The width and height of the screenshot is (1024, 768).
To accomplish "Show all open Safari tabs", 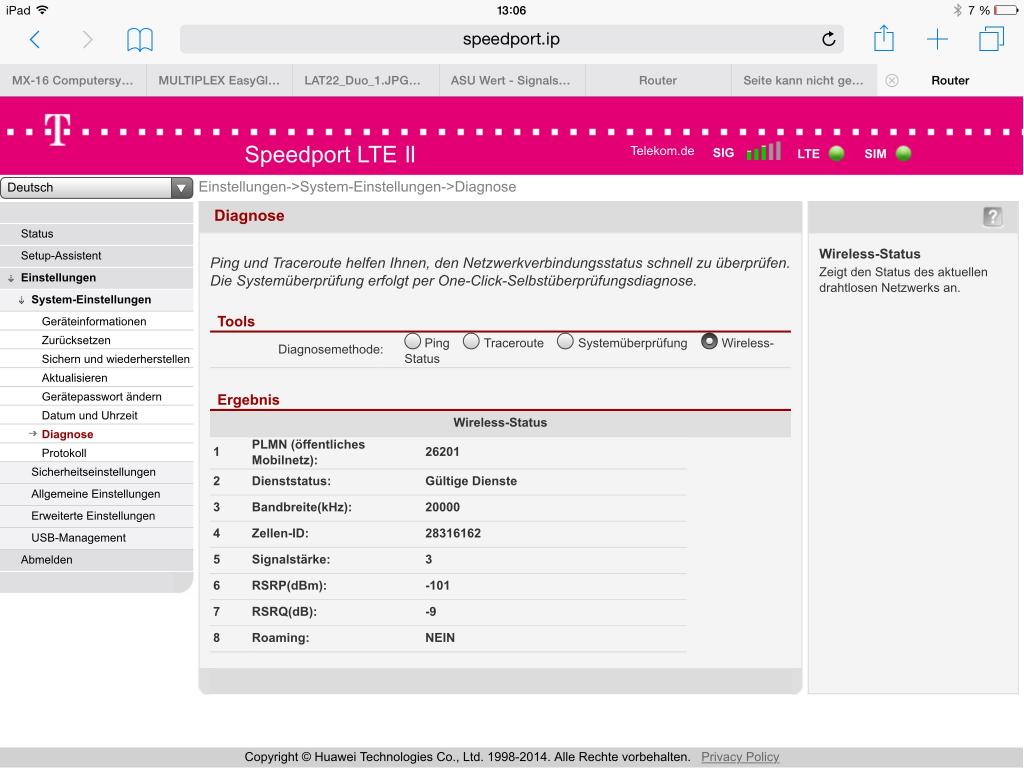I will tap(991, 39).
